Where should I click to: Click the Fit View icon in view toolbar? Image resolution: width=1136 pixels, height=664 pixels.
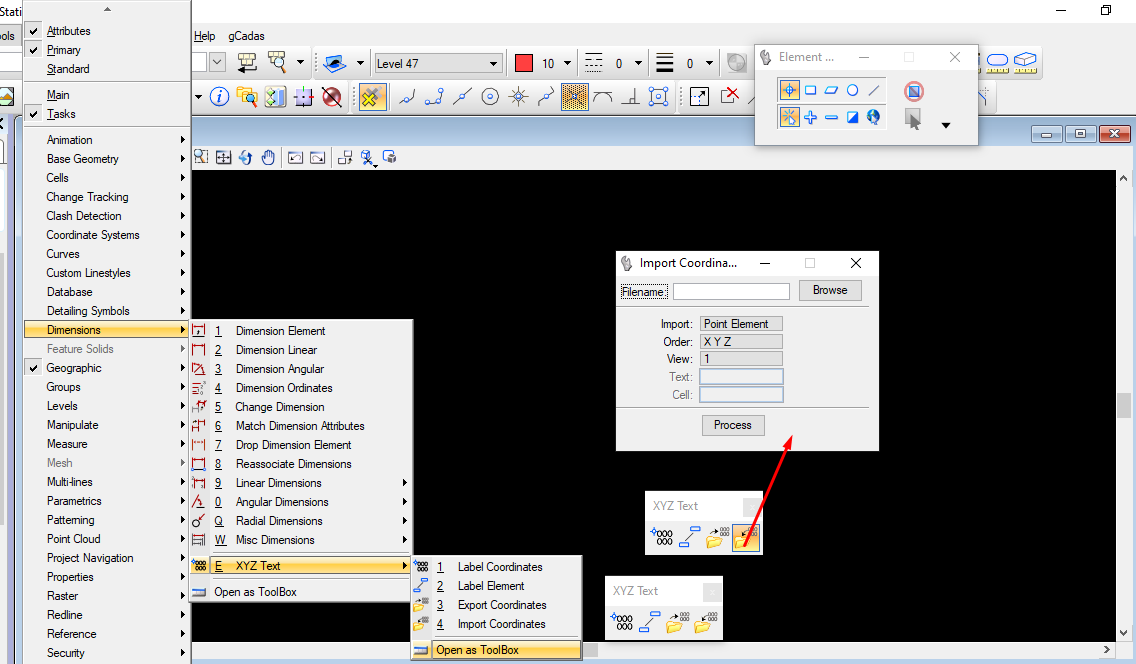tap(223, 157)
